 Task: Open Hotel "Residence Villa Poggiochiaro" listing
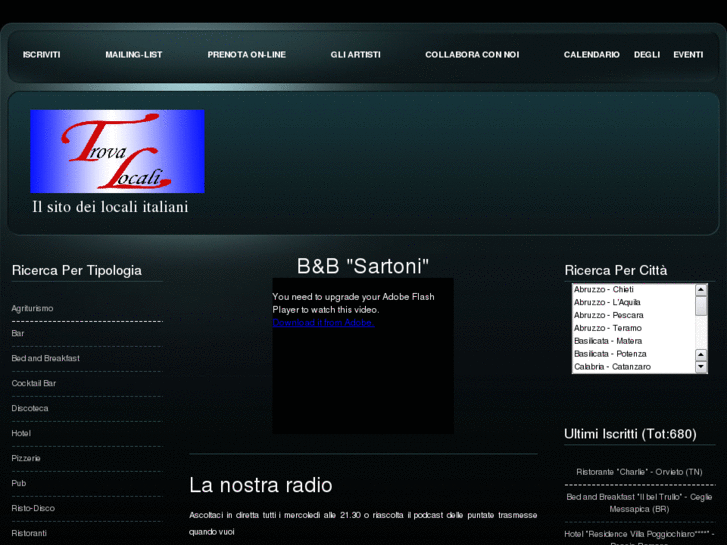click(639, 537)
